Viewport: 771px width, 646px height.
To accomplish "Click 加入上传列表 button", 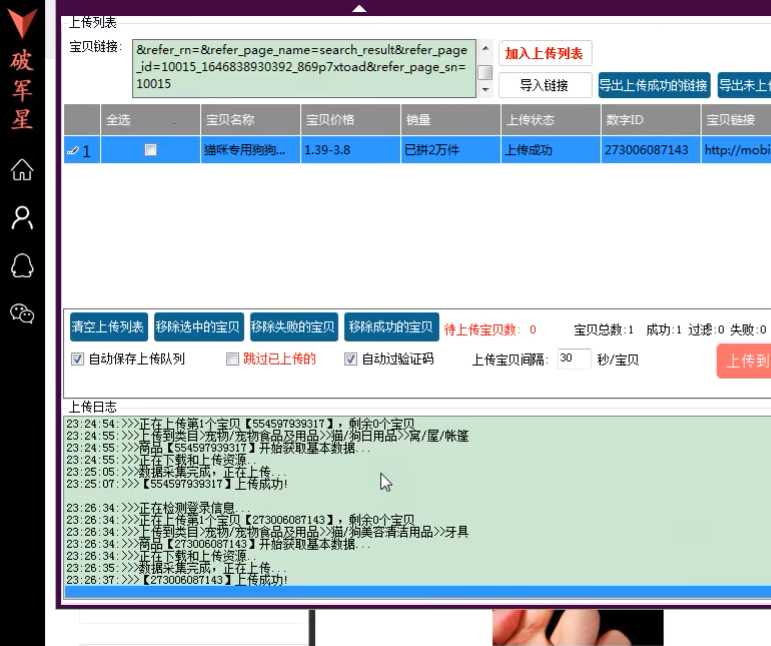I will pos(545,53).
